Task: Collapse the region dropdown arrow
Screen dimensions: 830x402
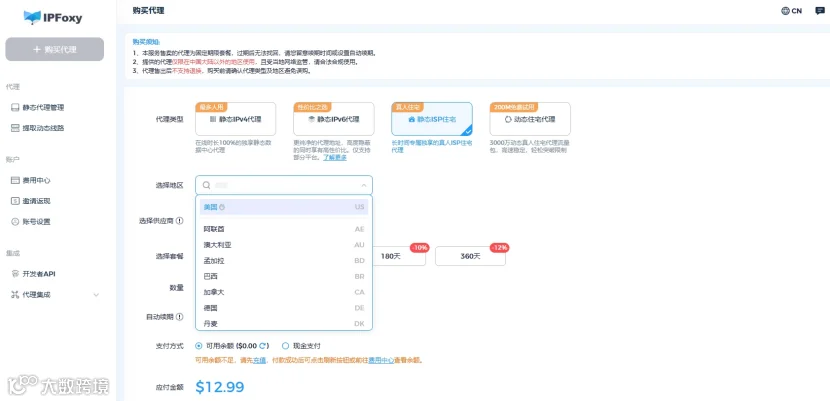Action: 364,185
